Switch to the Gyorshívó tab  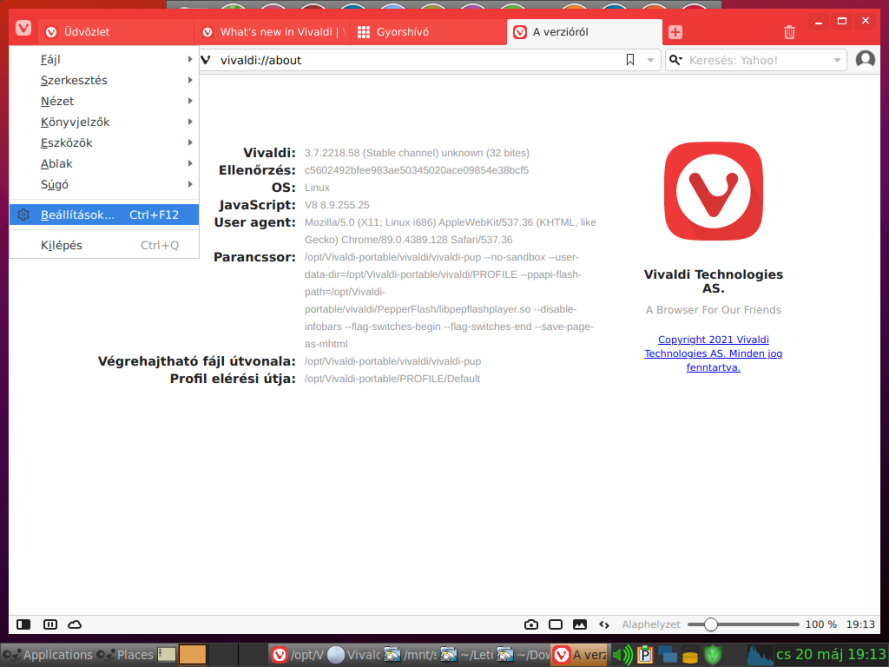pos(428,32)
